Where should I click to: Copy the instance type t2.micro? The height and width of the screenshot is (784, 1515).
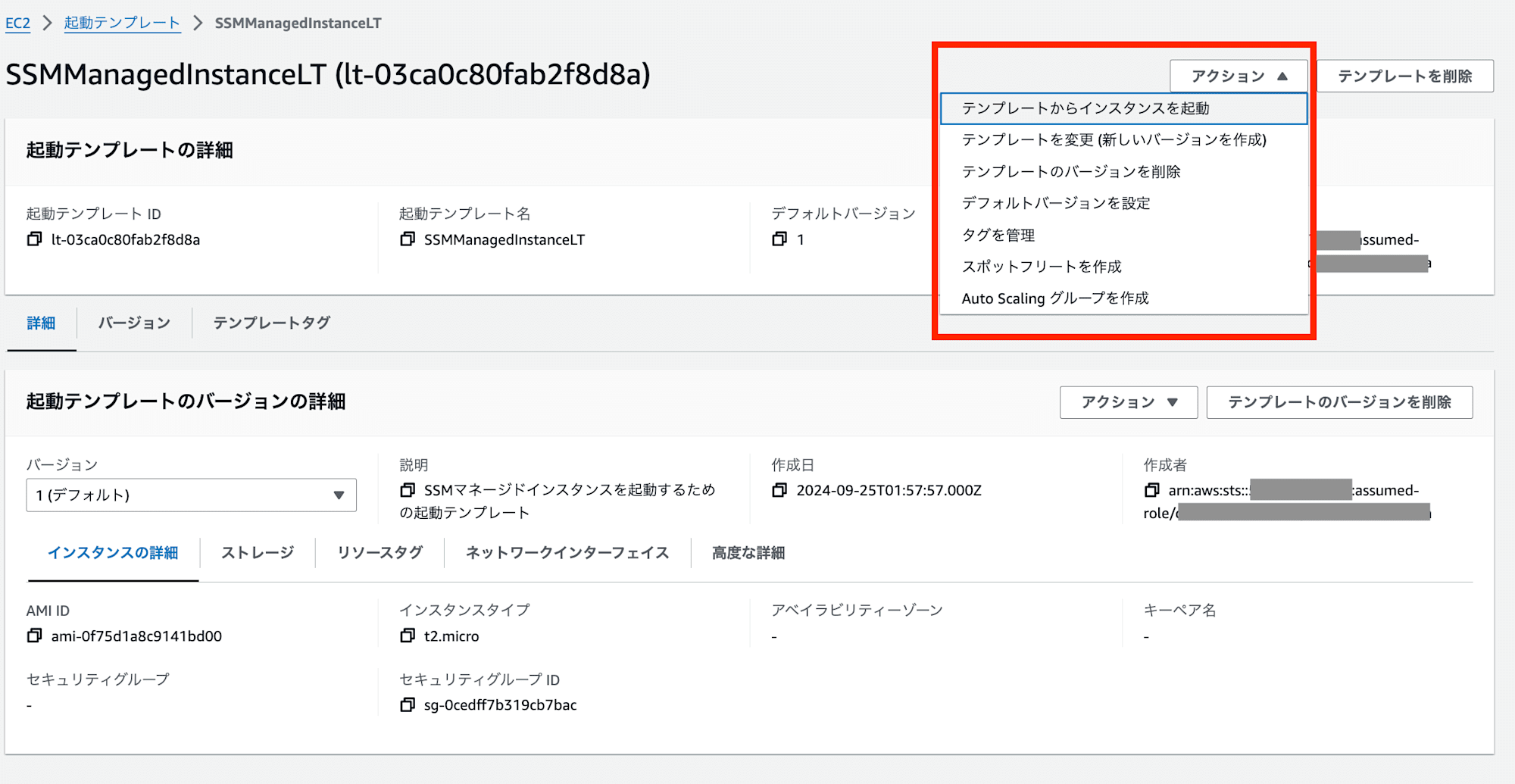pos(408,636)
